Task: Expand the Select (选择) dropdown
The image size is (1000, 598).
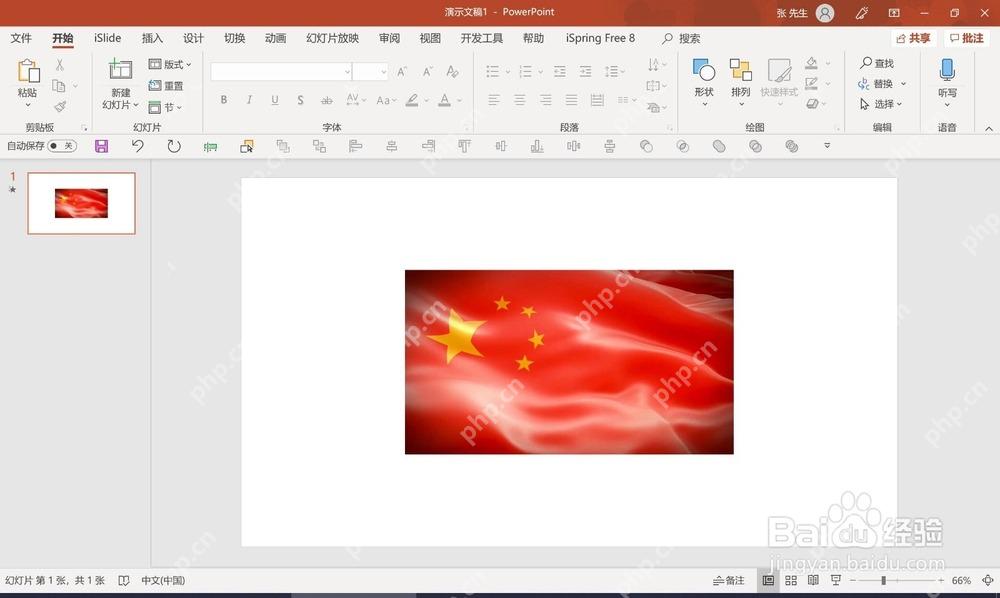Action: coord(881,103)
